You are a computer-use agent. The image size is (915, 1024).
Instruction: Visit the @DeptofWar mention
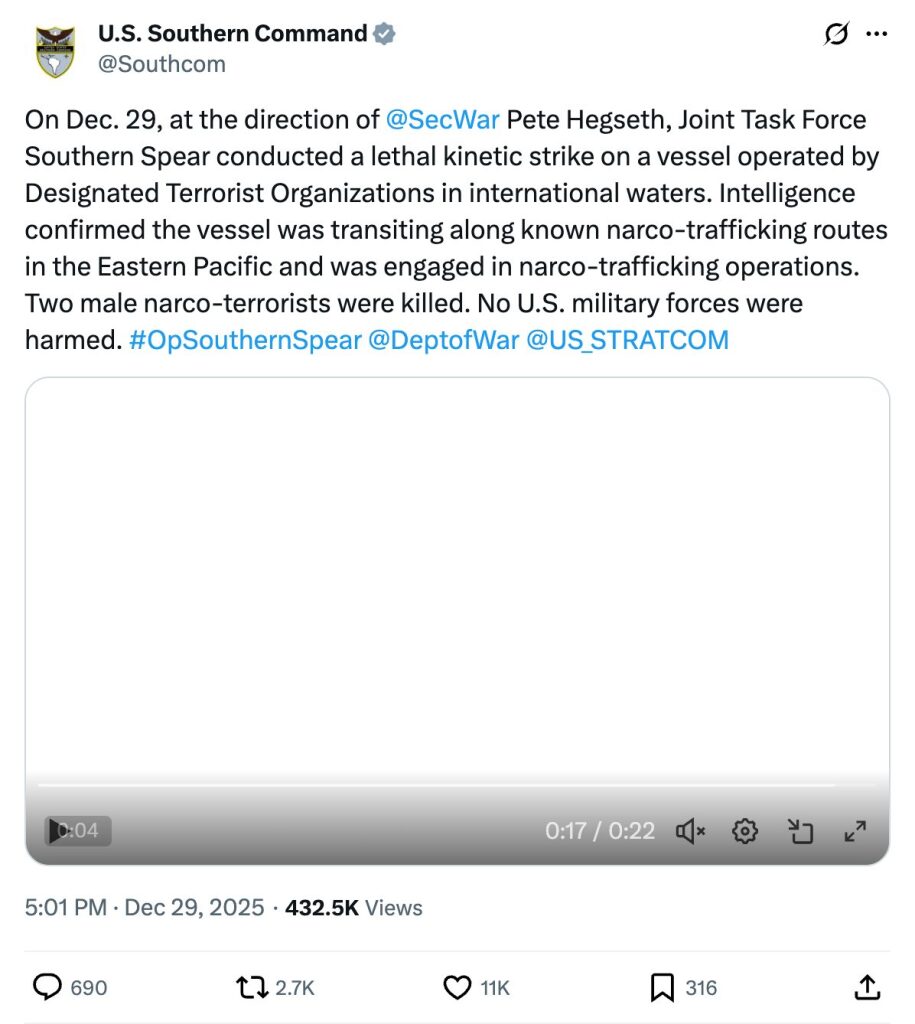(x=443, y=340)
